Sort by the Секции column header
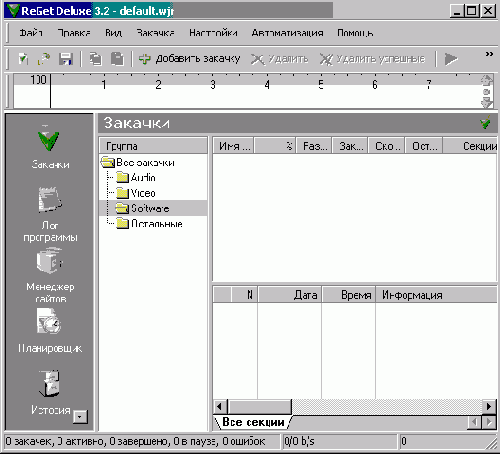Viewport: 500px width, 454px height. point(470,146)
